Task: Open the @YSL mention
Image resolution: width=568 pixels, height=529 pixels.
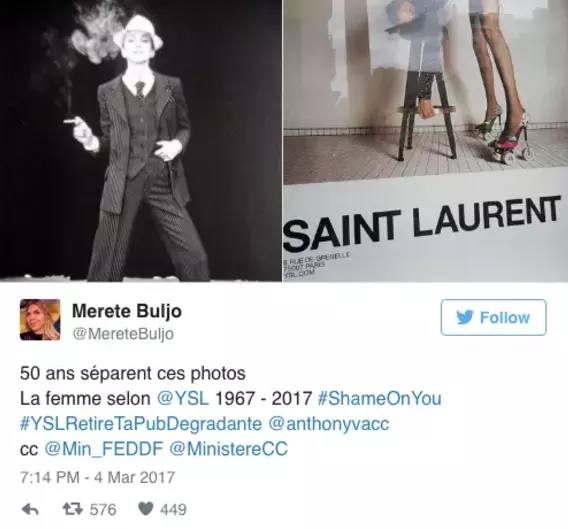Action: tap(183, 399)
